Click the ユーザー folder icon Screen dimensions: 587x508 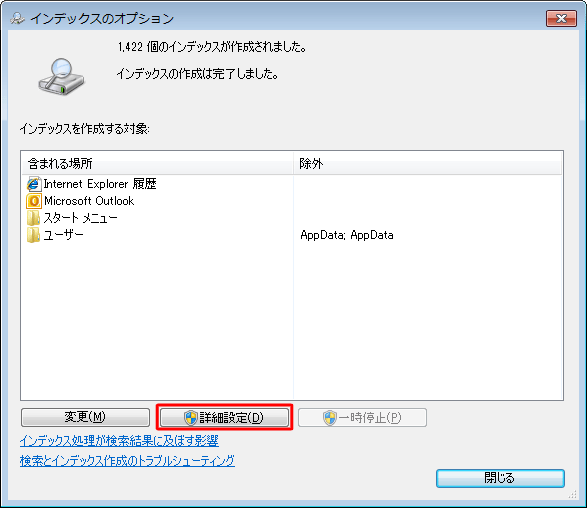[x=33, y=235]
